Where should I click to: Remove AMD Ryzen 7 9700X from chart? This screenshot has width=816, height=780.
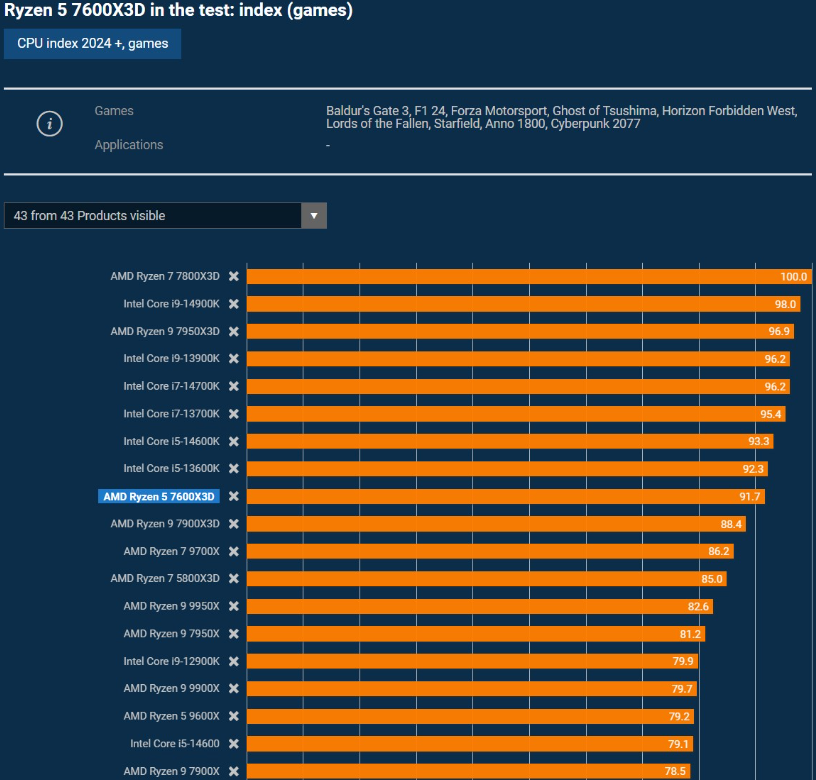point(234,552)
